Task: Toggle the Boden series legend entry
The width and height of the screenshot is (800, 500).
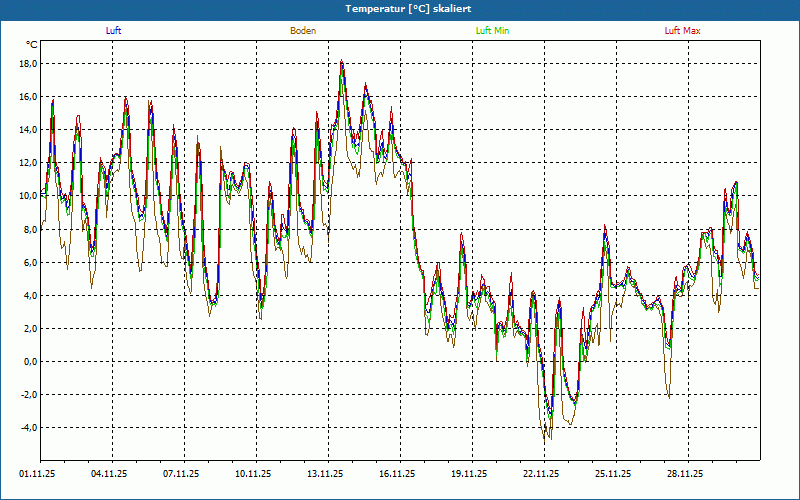Action: 303,31
